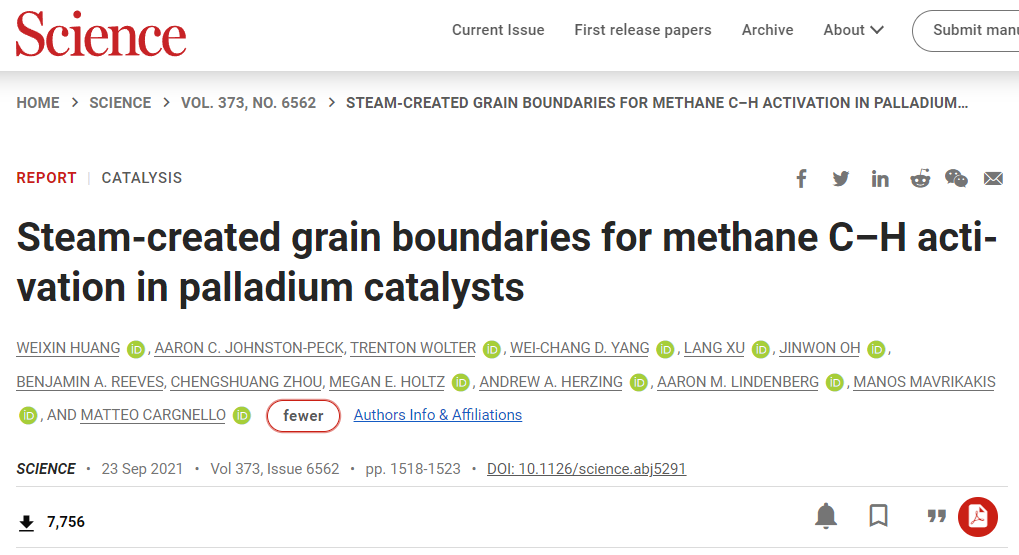Email the article with the envelope icon
1019x555 pixels.
[993, 179]
